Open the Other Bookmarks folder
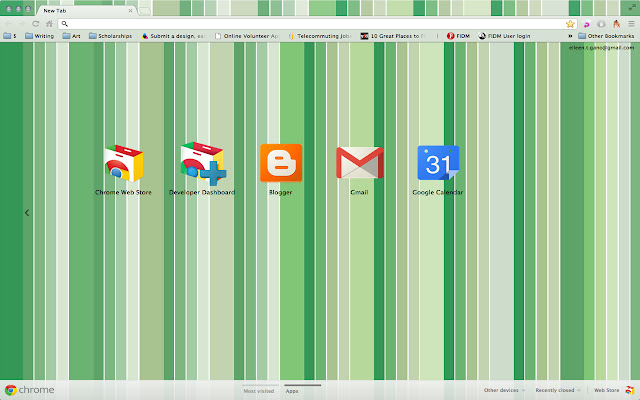This screenshot has height=400, width=640. pyautogui.click(x=606, y=36)
